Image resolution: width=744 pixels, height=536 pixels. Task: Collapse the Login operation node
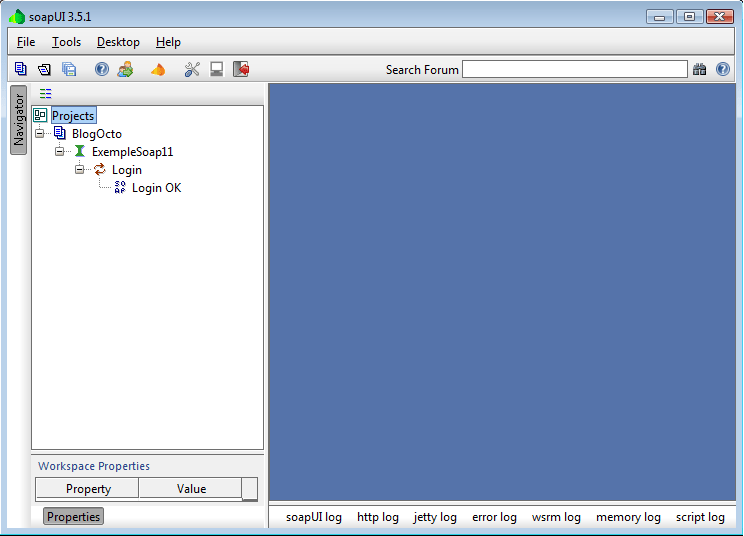coord(80,170)
